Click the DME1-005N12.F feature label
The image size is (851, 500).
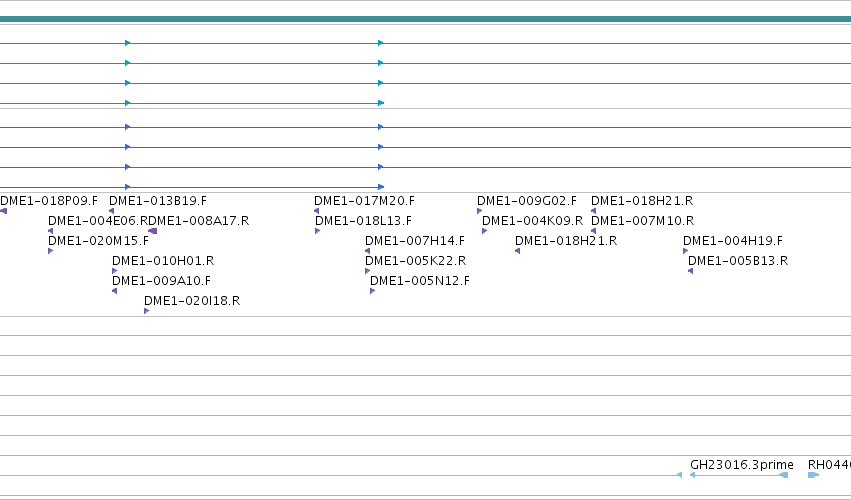[x=420, y=281]
